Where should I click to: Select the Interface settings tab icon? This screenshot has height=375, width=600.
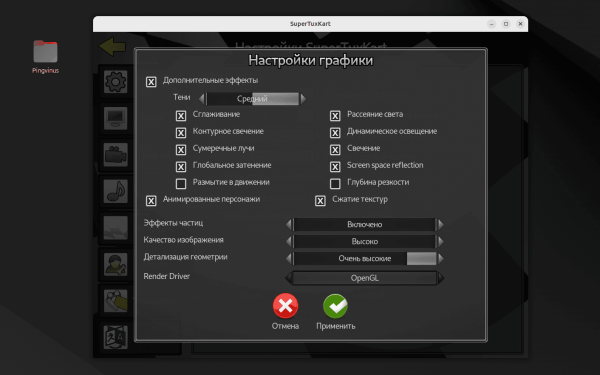click(115, 228)
